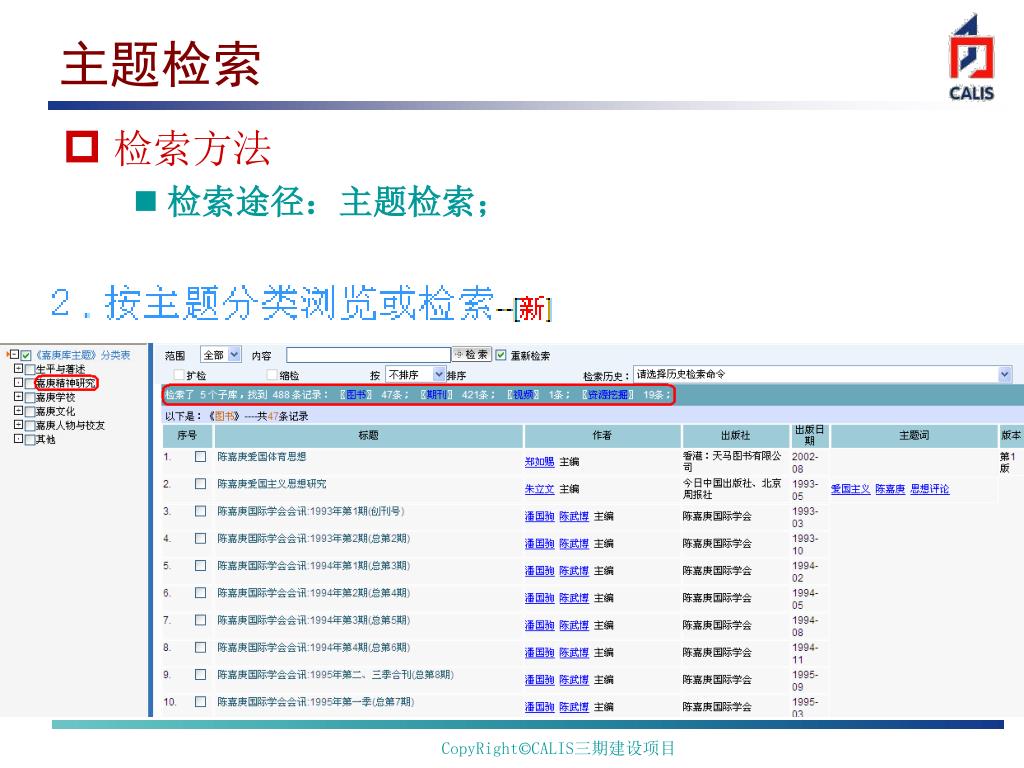Uncheck the 《嘉庚库主题》分类表 root checkbox
Viewport: 1024px width, 768px height.
click(x=26, y=355)
